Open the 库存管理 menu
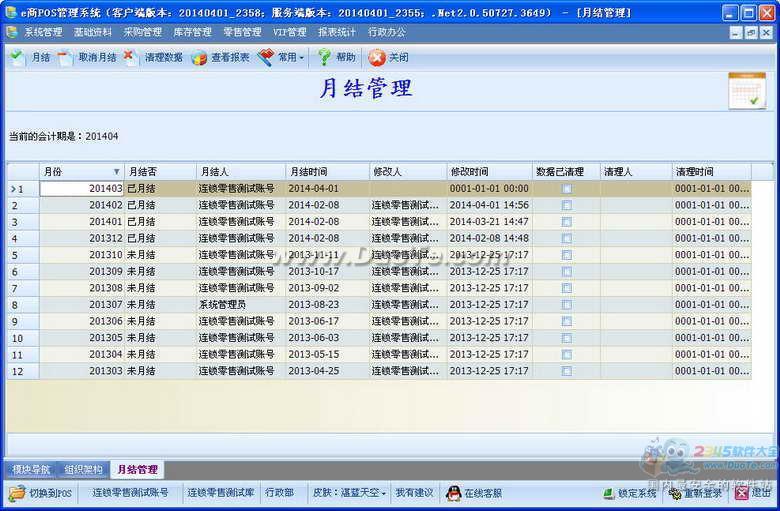The height and width of the screenshot is (511, 780). tap(192, 32)
